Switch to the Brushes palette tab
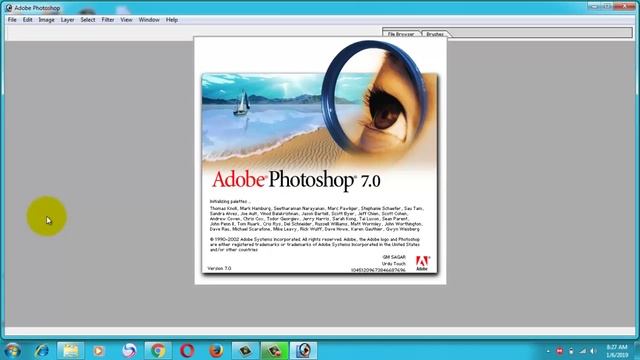 tap(435, 33)
